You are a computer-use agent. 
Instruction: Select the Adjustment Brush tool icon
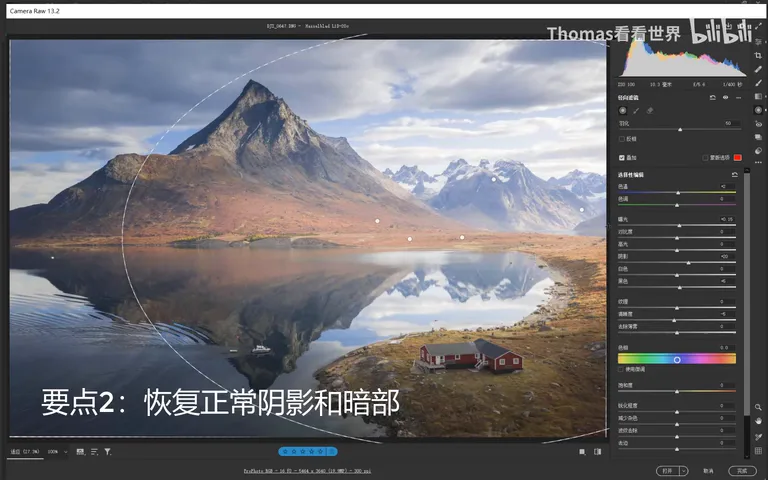tap(758, 83)
